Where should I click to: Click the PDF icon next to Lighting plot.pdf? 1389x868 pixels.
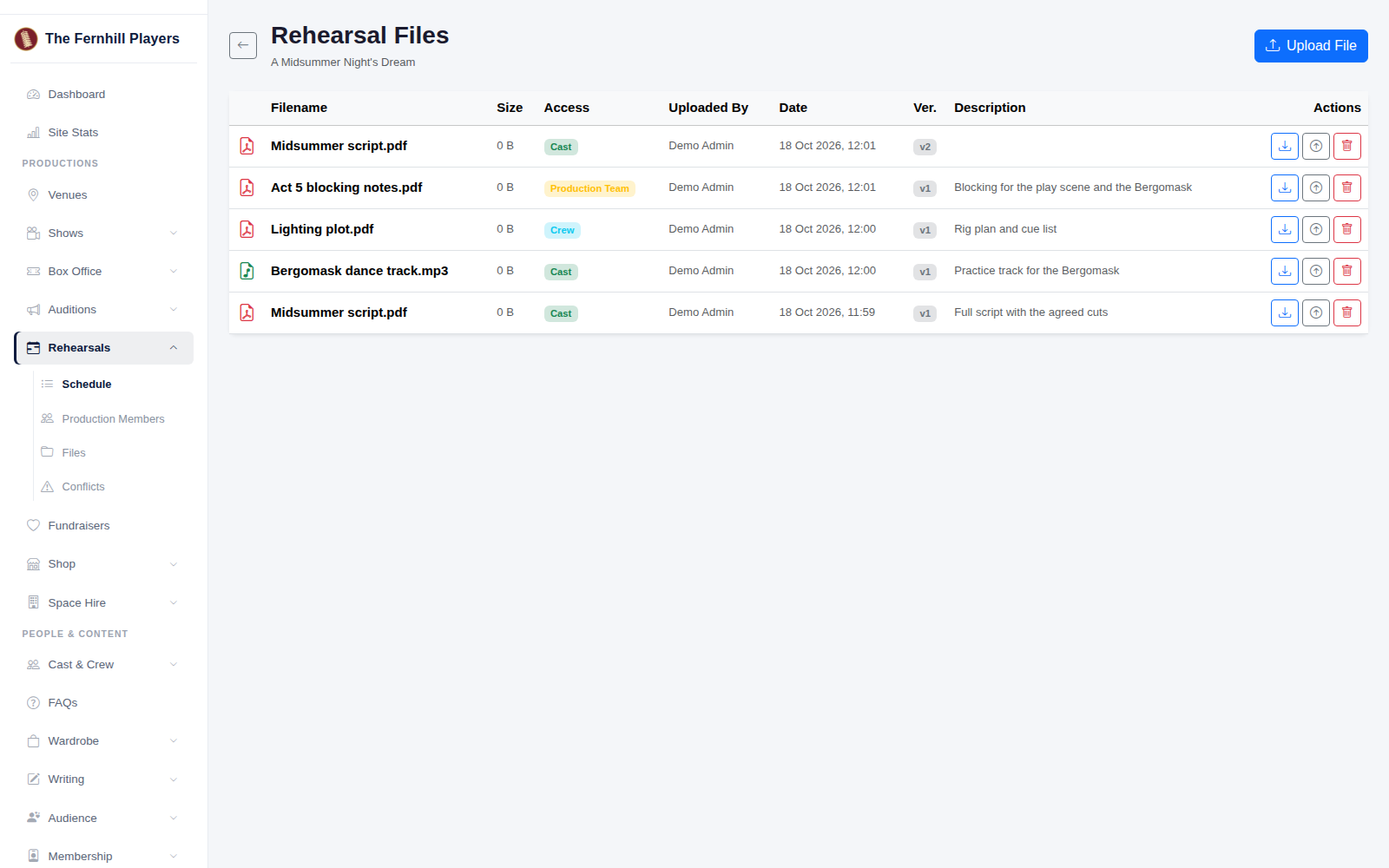click(247, 229)
